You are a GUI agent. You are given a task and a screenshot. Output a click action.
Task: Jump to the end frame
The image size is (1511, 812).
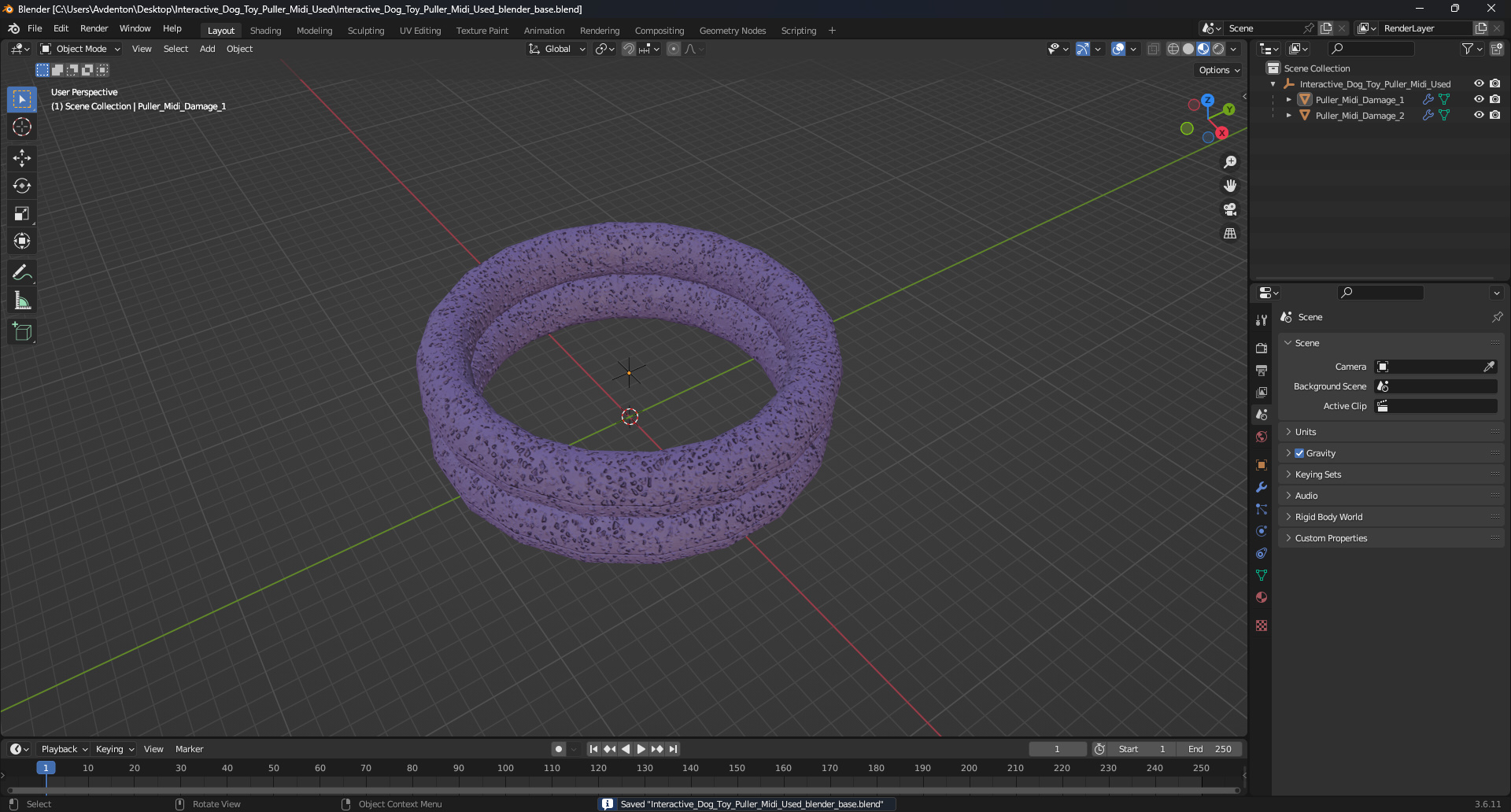tap(673, 749)
